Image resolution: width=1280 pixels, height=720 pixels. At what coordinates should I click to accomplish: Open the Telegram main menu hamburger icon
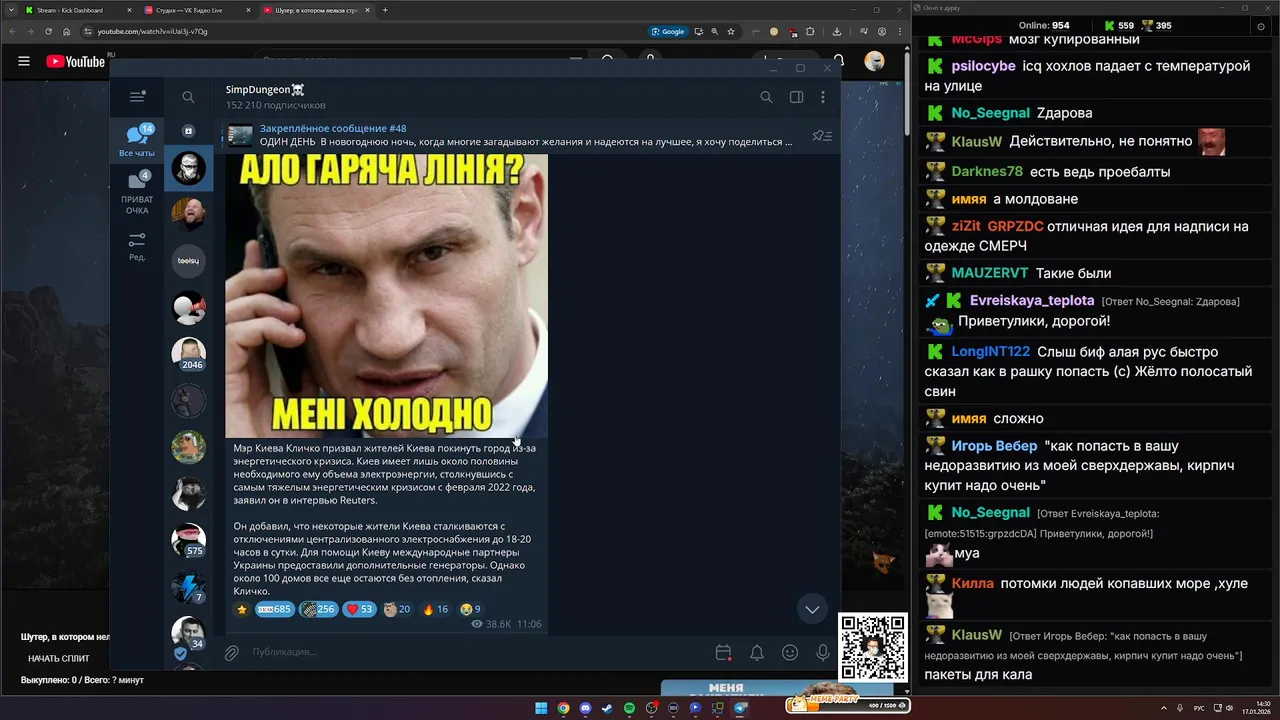pos(137,97)
